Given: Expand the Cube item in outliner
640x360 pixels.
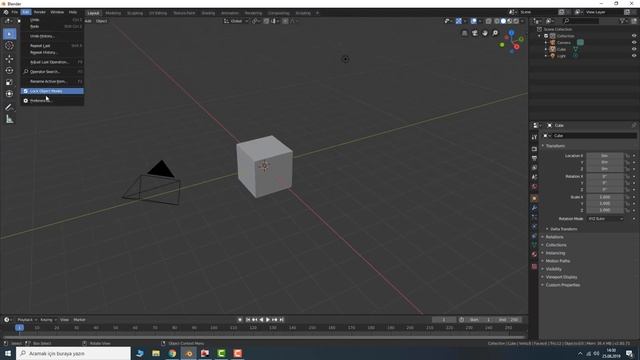Looking at the screenshot, I should coord(546,49).
